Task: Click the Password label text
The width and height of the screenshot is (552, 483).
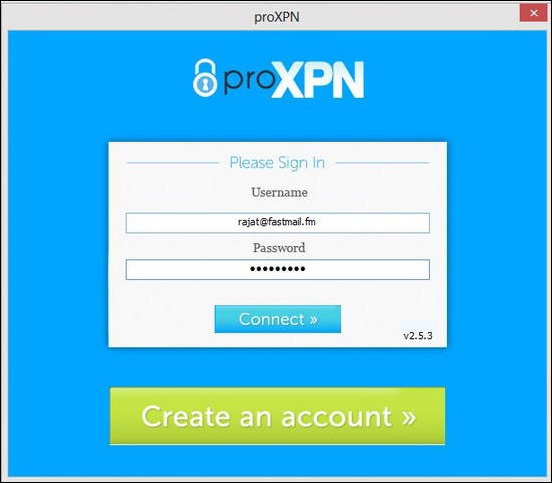Action: coord(279,247)
